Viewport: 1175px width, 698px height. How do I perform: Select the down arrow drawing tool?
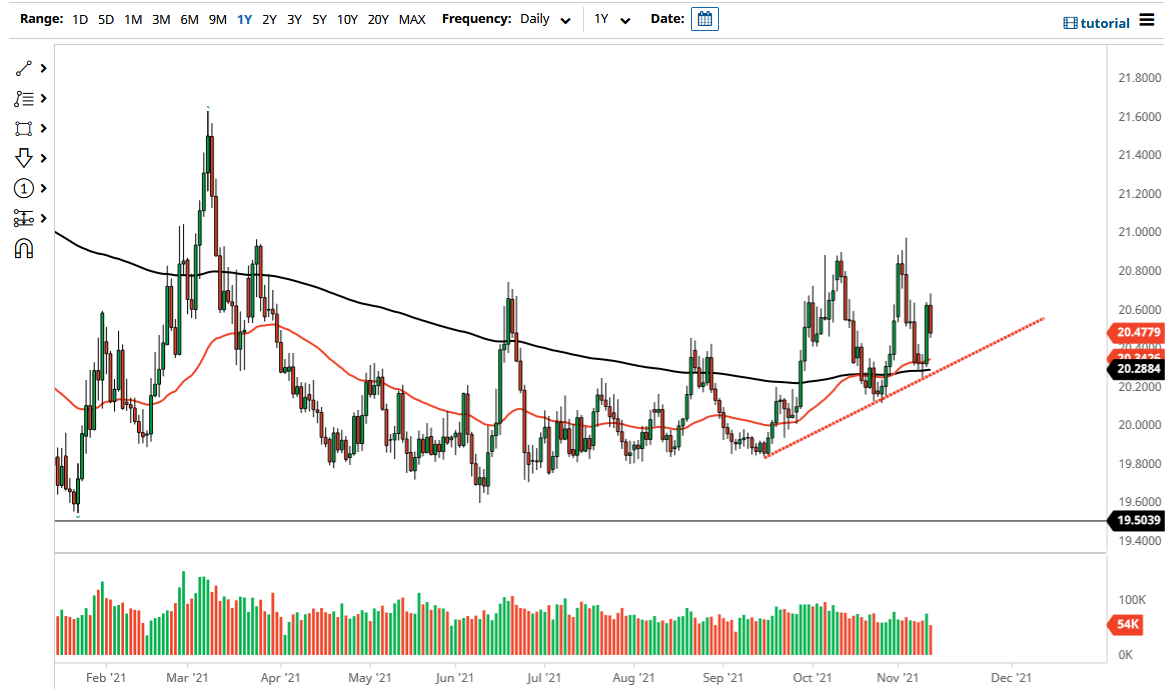click(x=25, y=158)
